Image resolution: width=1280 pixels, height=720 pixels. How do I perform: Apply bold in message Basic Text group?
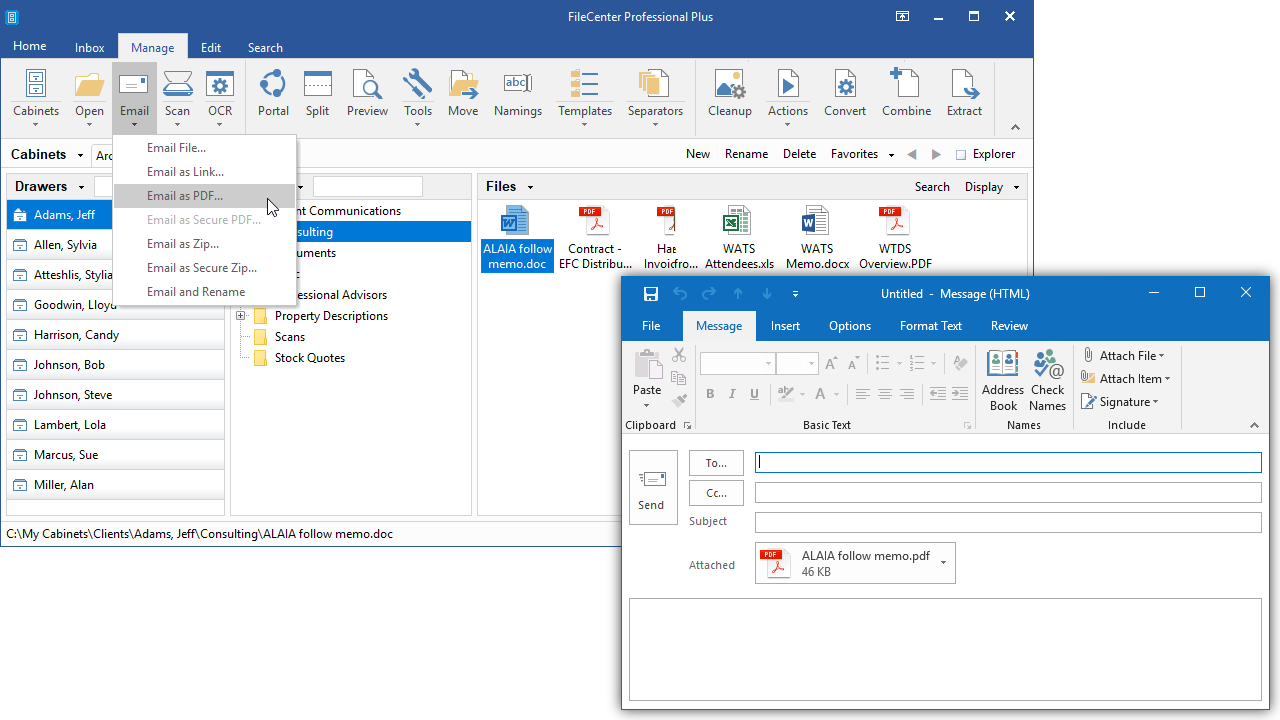point(710,394)
